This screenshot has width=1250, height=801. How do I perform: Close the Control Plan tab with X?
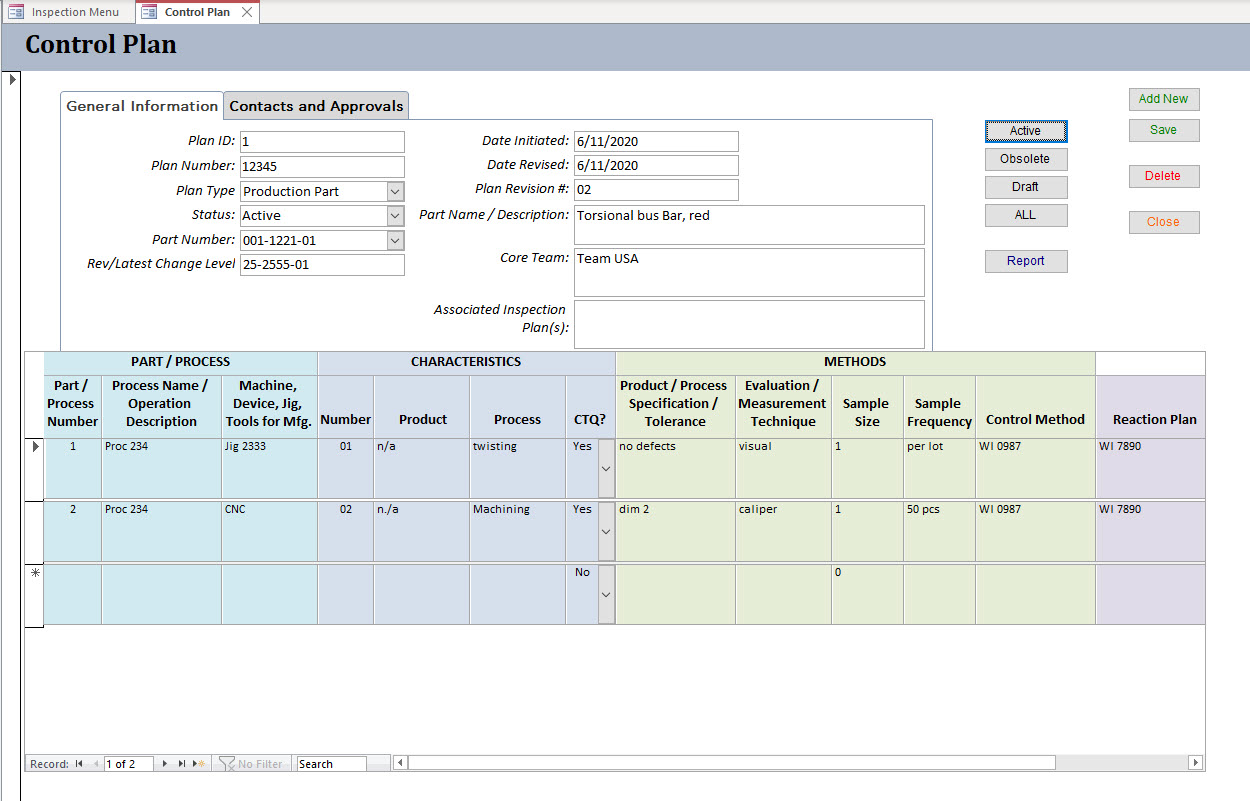pos(247,12)
